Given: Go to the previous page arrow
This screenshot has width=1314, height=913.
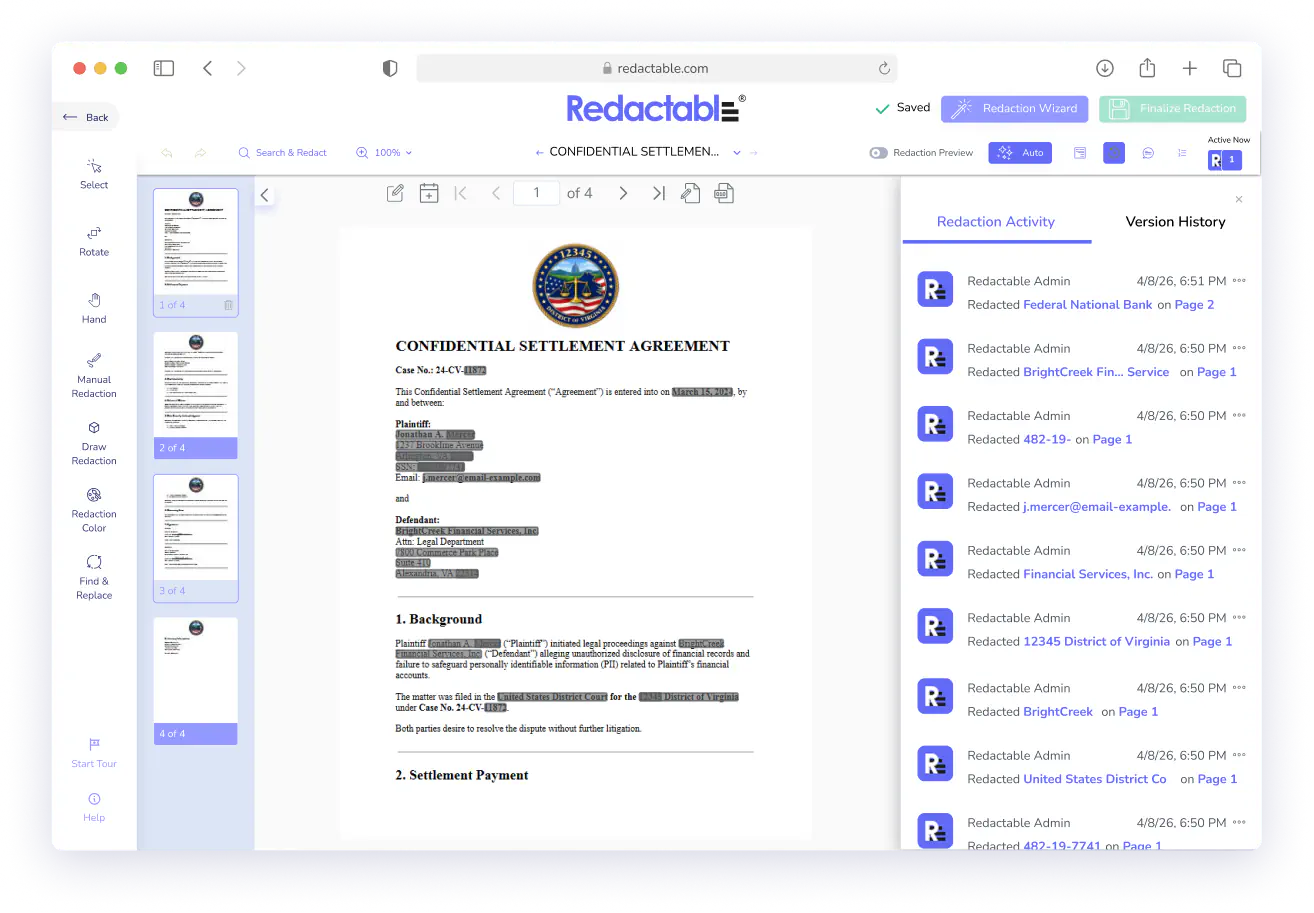Looking at the screenshot, I should pos(496,193).
